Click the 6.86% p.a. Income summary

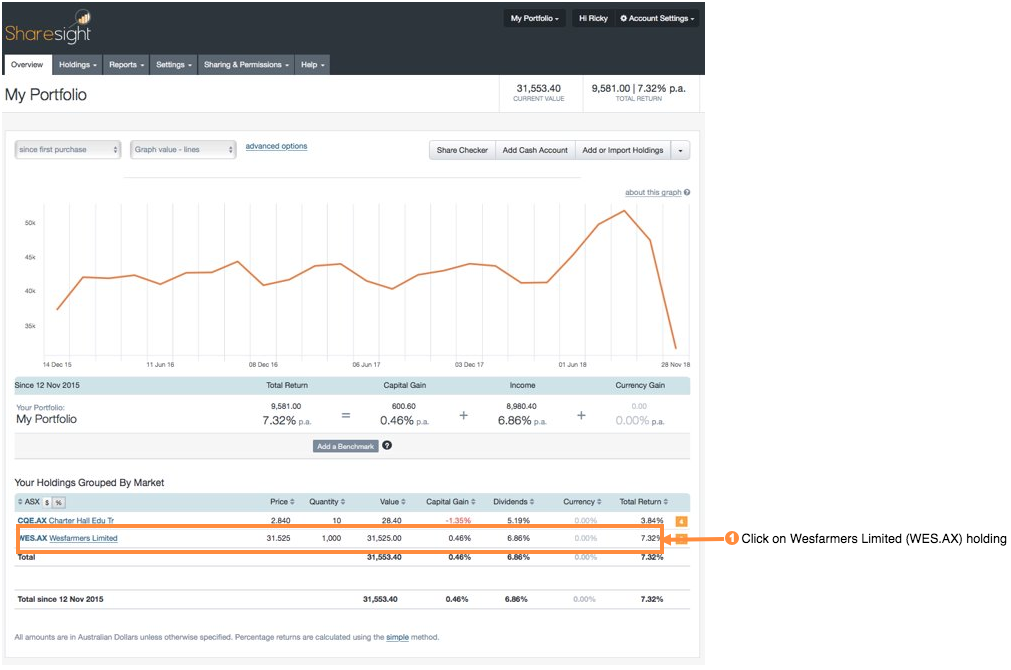(522, 420)
